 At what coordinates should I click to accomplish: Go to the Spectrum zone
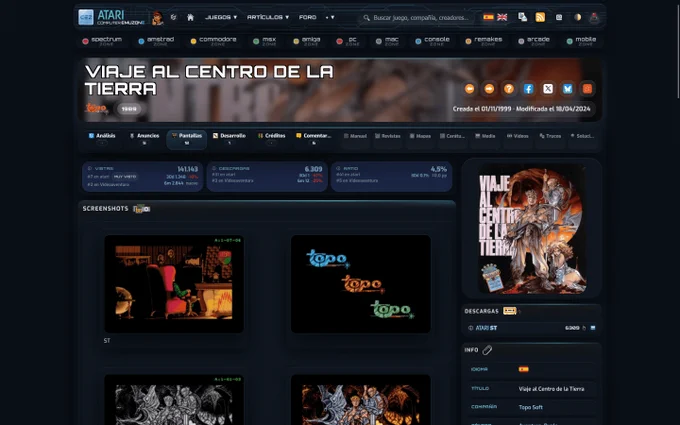coord(102,41)
